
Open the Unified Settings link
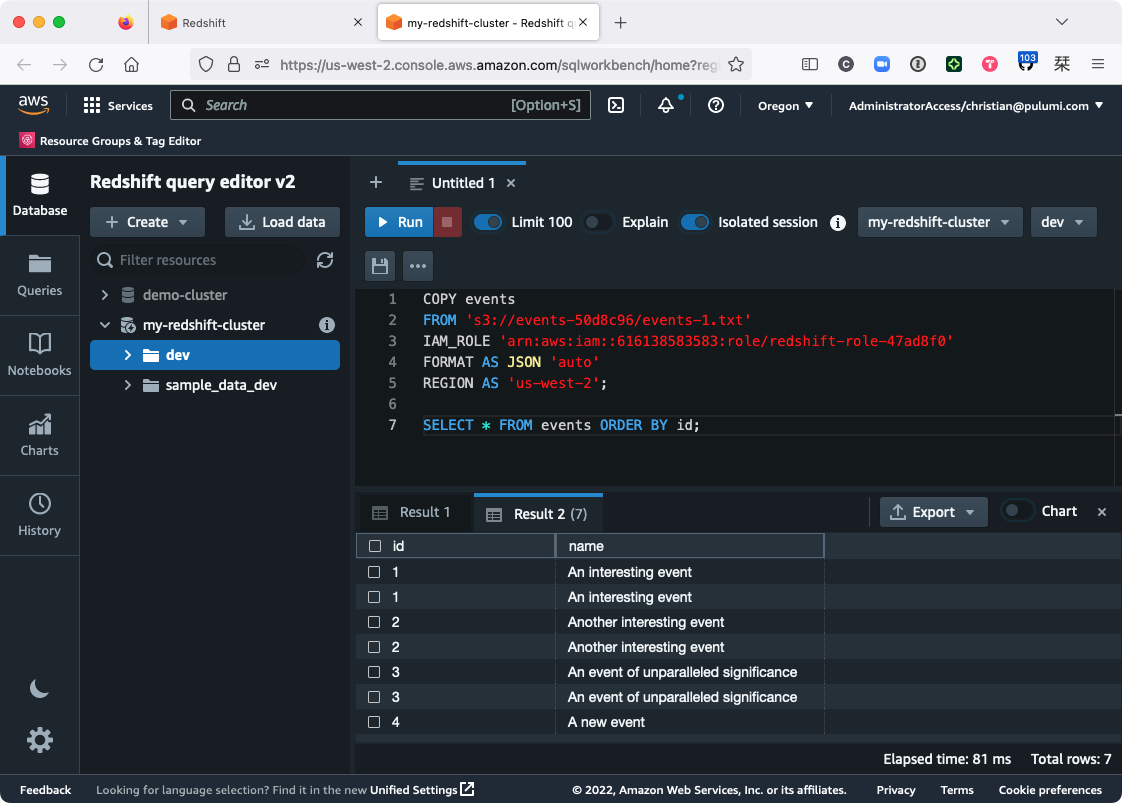[421, 789]
